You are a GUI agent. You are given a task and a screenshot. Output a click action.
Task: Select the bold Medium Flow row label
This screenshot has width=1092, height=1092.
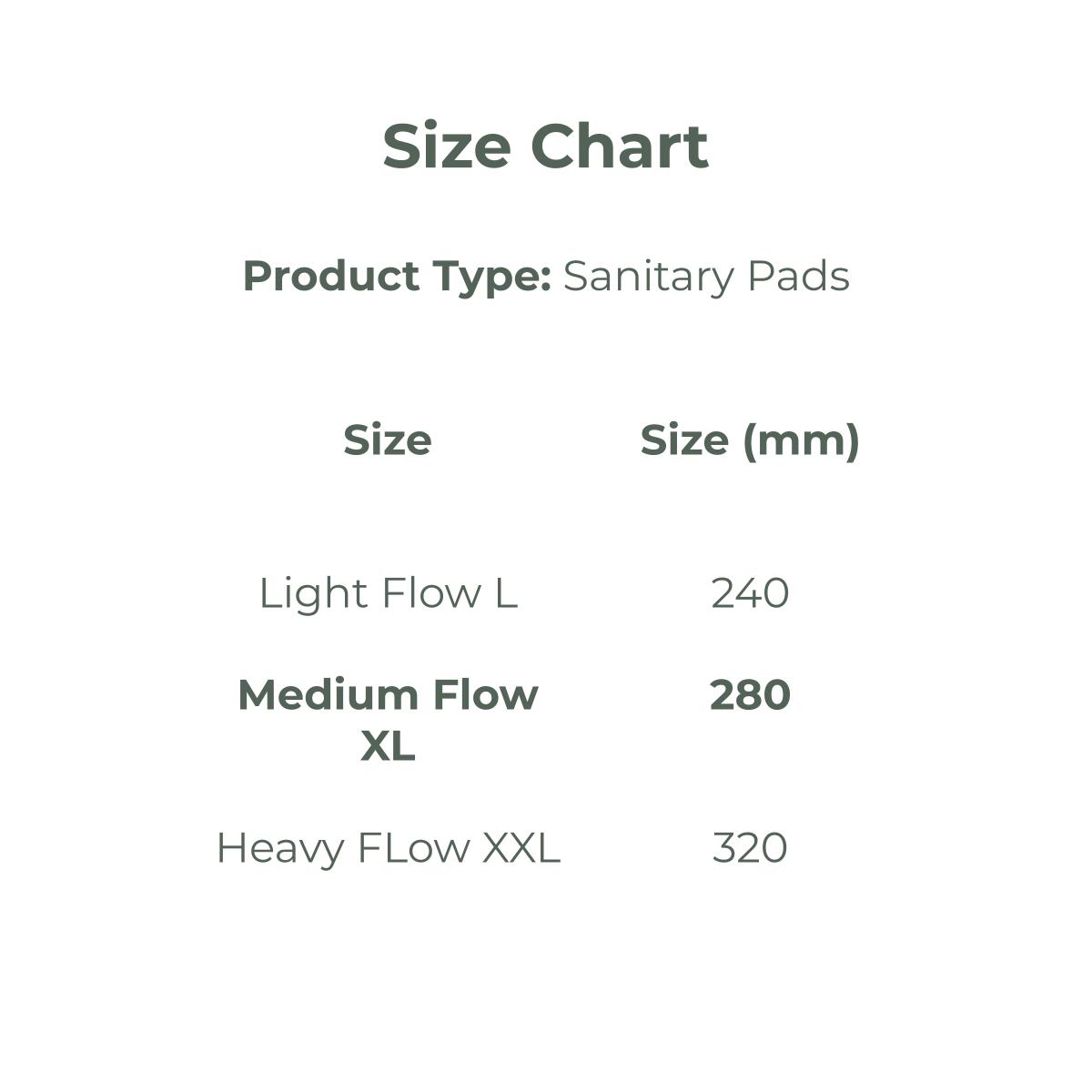point(389,695)
